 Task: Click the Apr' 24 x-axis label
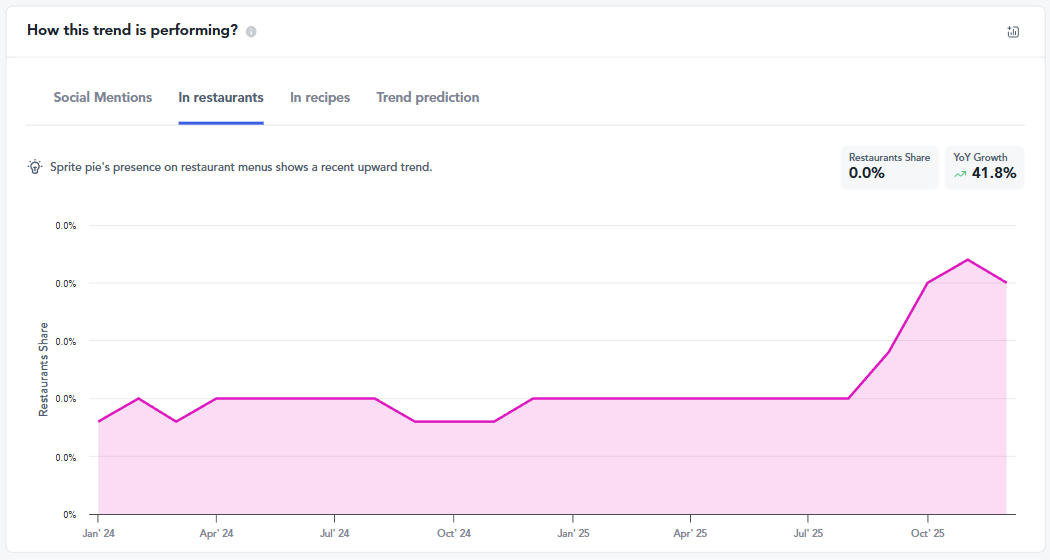[216, 534]
